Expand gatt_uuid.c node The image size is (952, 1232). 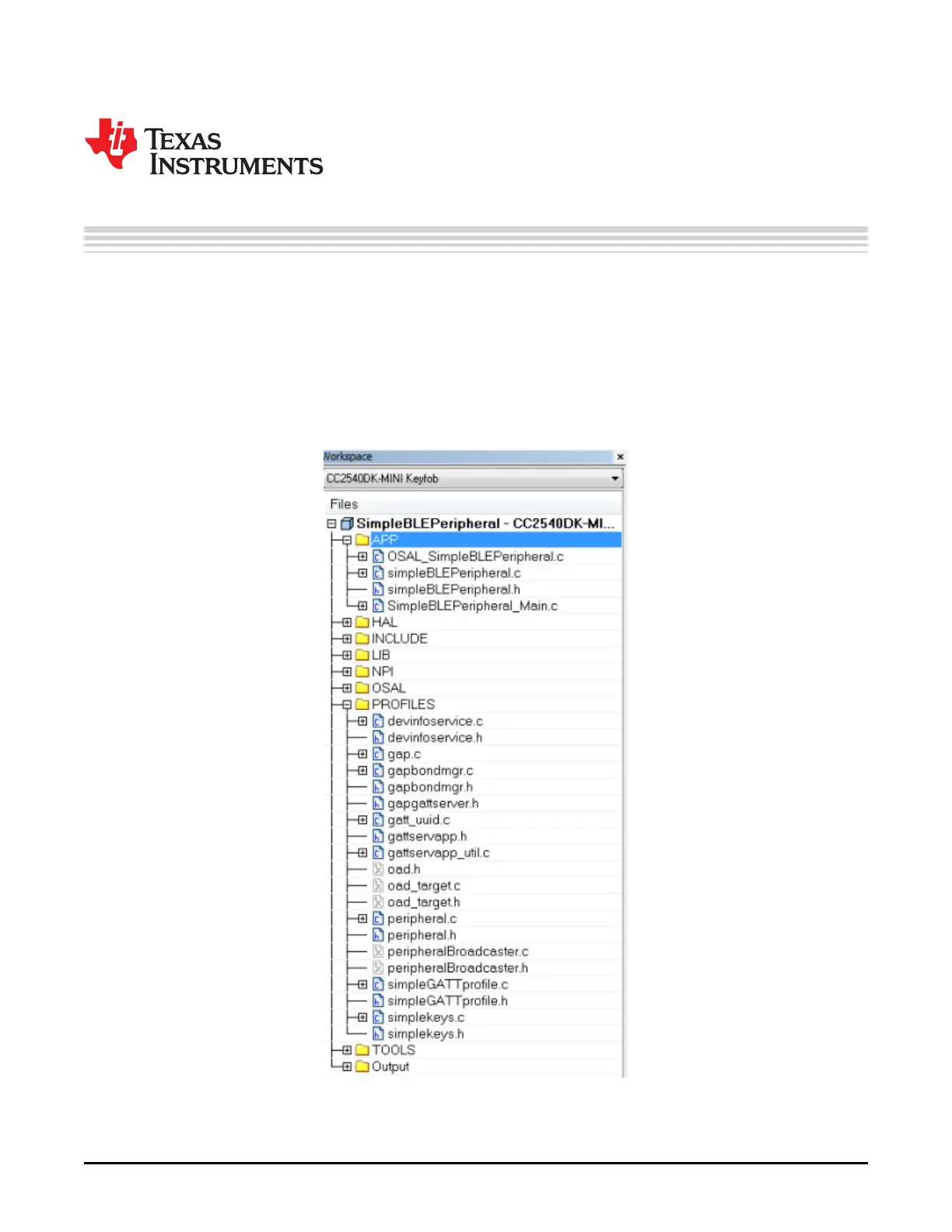(x=362, y=820)
